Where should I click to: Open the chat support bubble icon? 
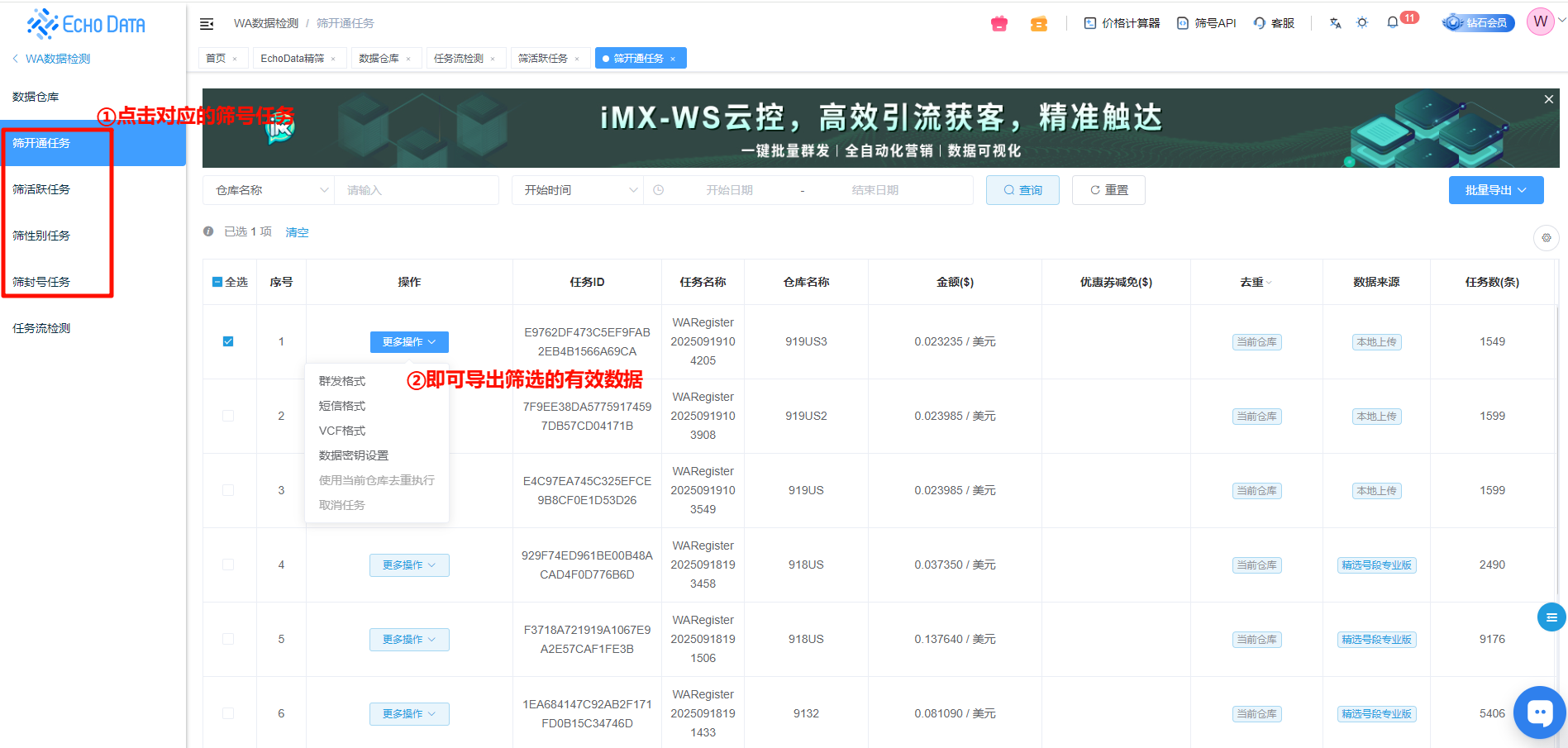(x=1539, y=712)
